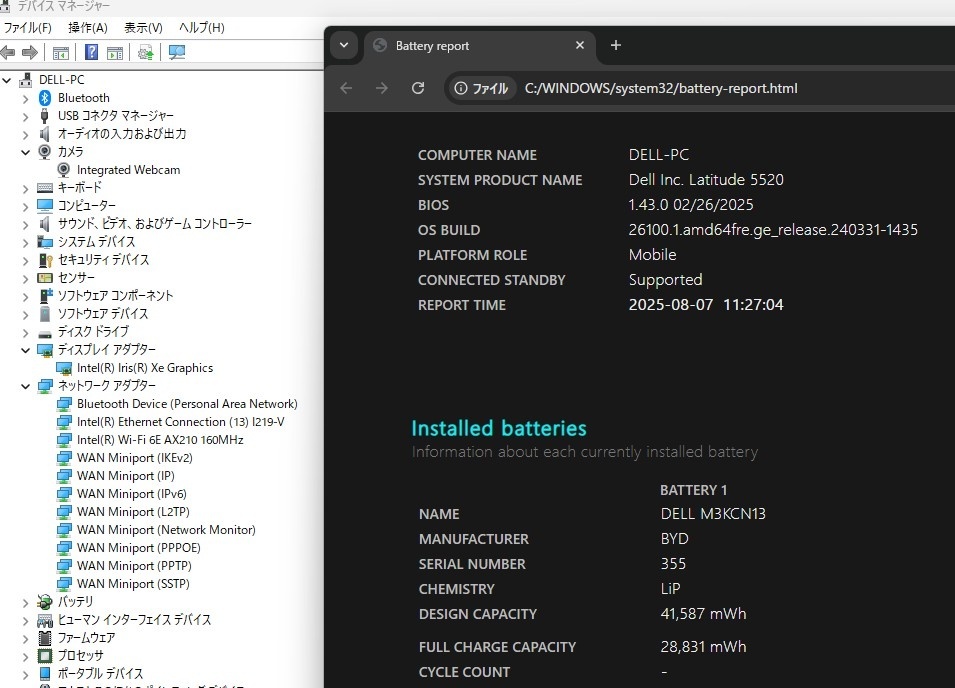Close the Battery report tab
Viewport: 955px width, 688px height.
[x=580, y=45]
